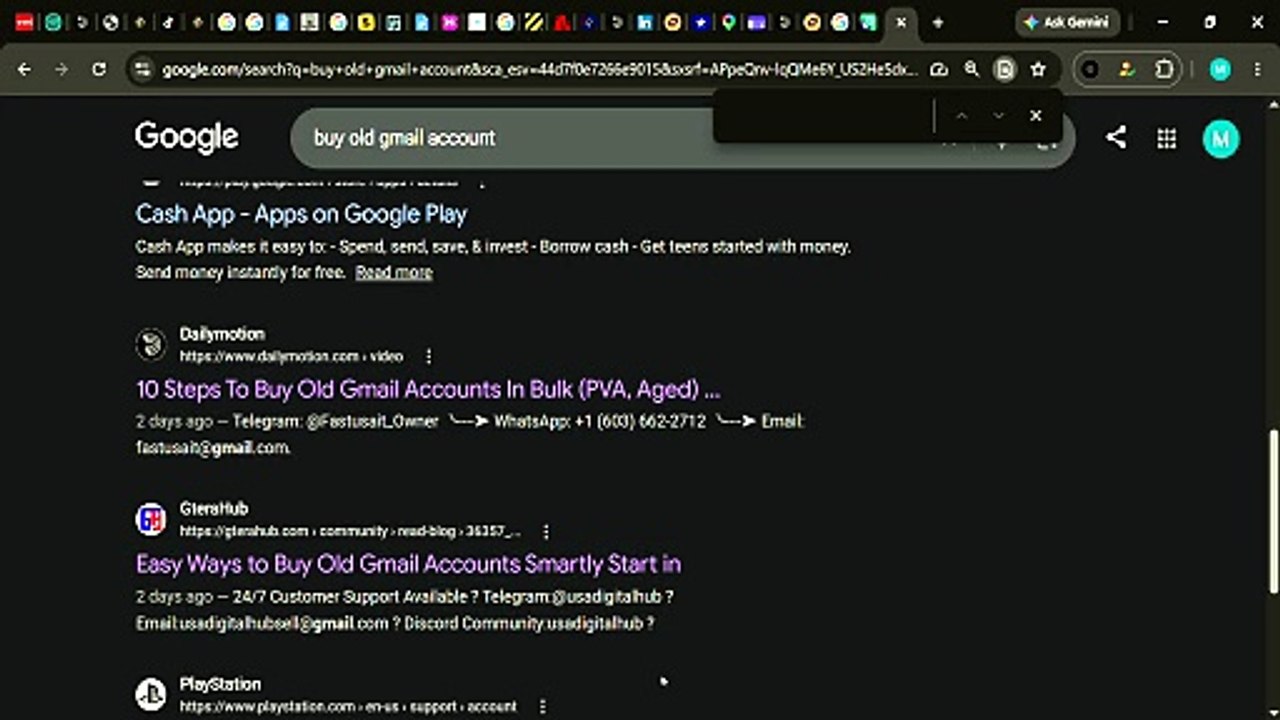Open '10 Steps To Buy Old Gmail Accounts' result
The image size is (1280, 720).
[x=428, y=389]
